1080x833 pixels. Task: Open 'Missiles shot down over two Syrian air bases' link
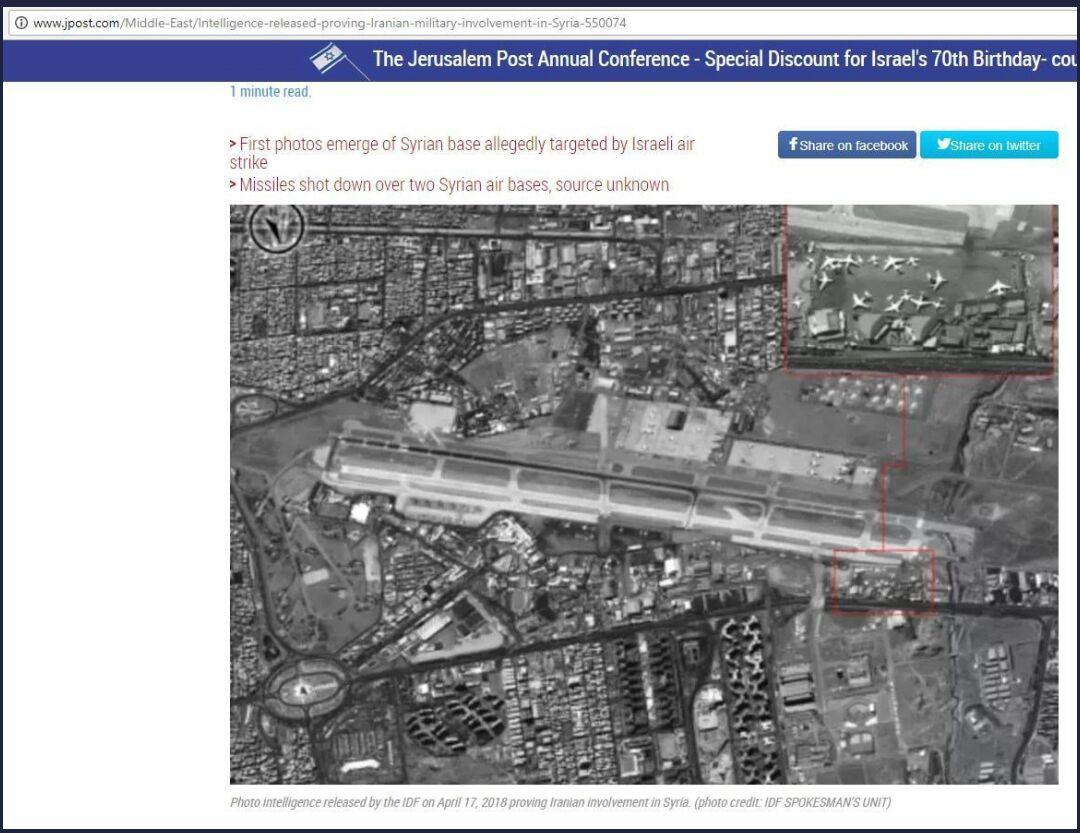(x=450, y=185)
